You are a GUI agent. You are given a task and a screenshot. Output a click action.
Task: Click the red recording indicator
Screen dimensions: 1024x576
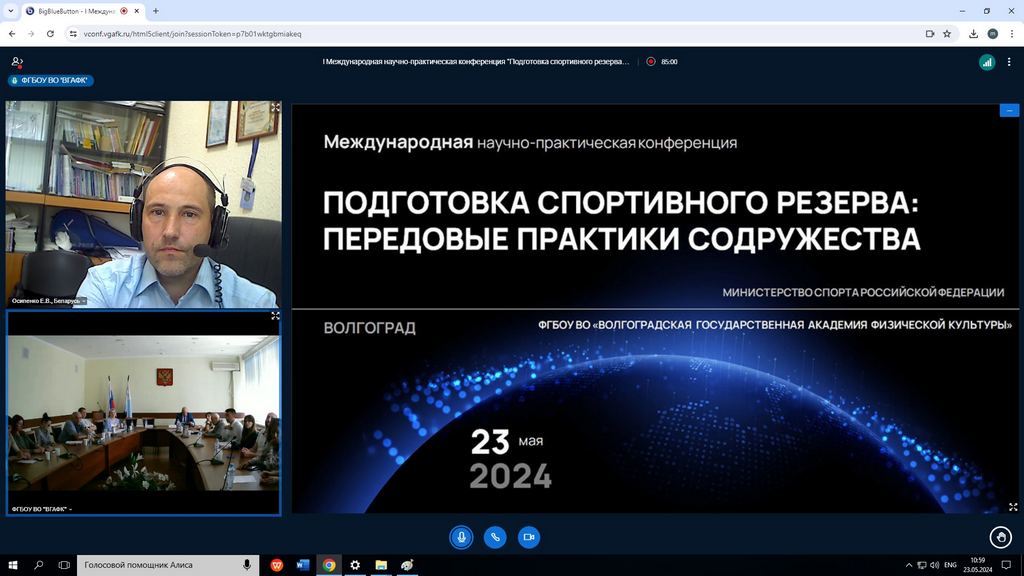[x=651, y=61]
